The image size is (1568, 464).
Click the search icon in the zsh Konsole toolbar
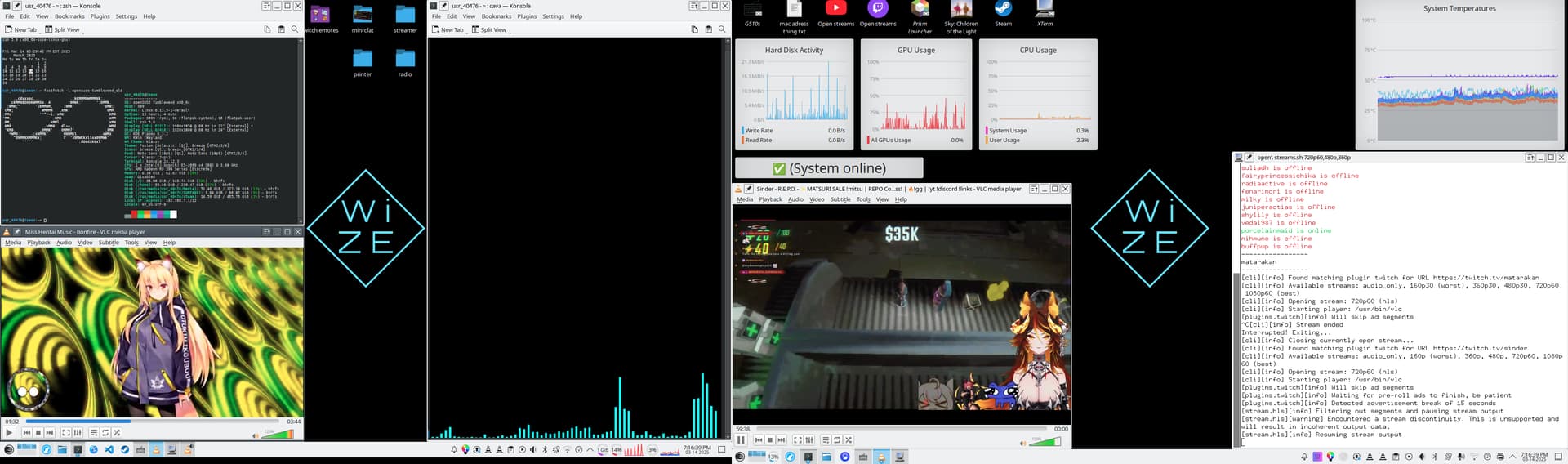coord(295,29)
